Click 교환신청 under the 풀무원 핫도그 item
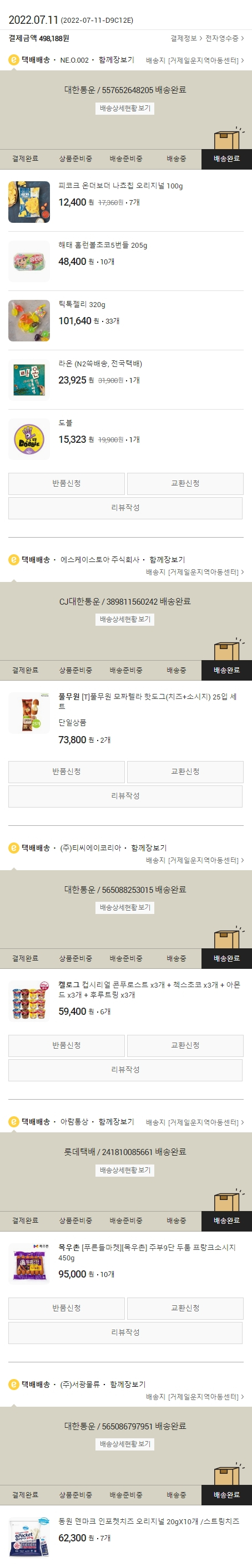 click(185, 772)
